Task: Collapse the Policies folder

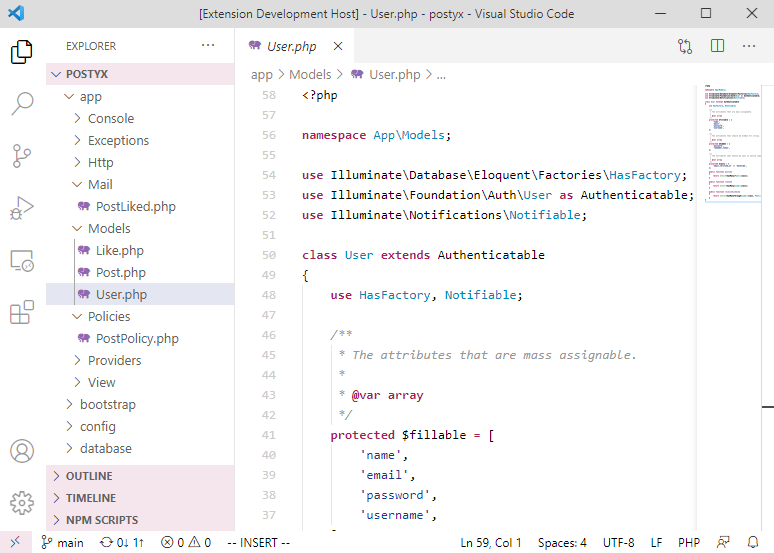Action: pos(140,316)
